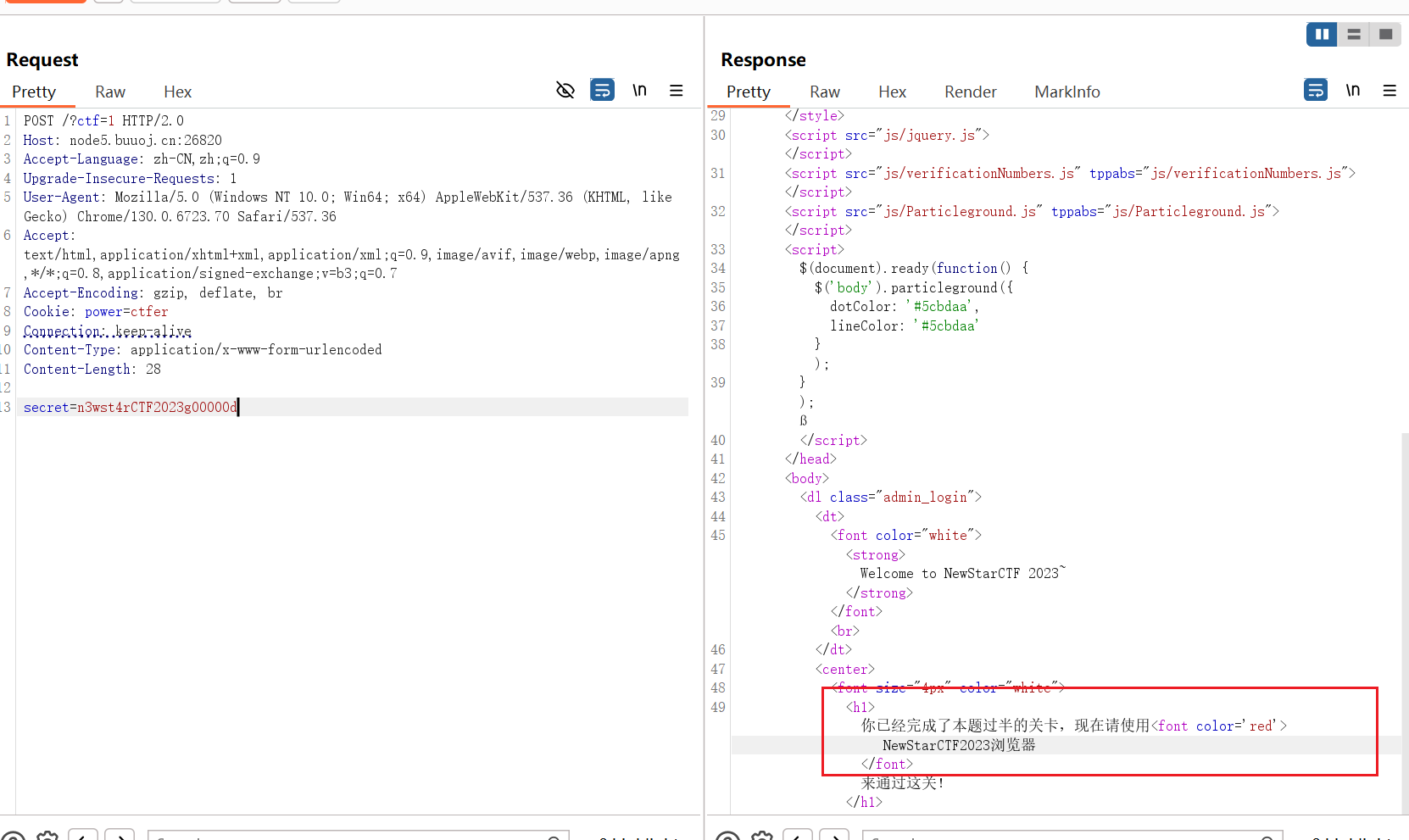Open the Request panel hamburger options menu
Image resolution: width=1409 pixels, height=840 pixels.
(677, 90)
